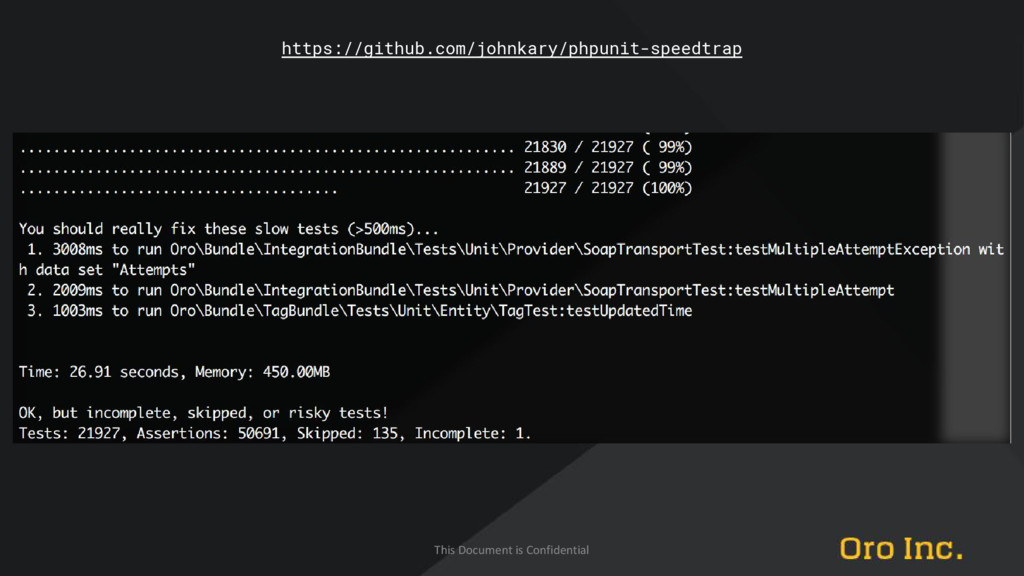Click the "21927 / 21927 (100%)" progress line
The image size is (1024, 576).
356,188
